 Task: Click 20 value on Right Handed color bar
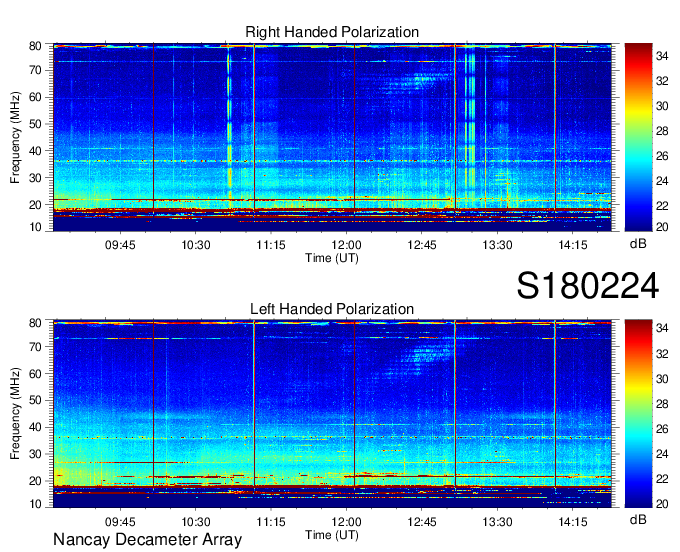662,227
